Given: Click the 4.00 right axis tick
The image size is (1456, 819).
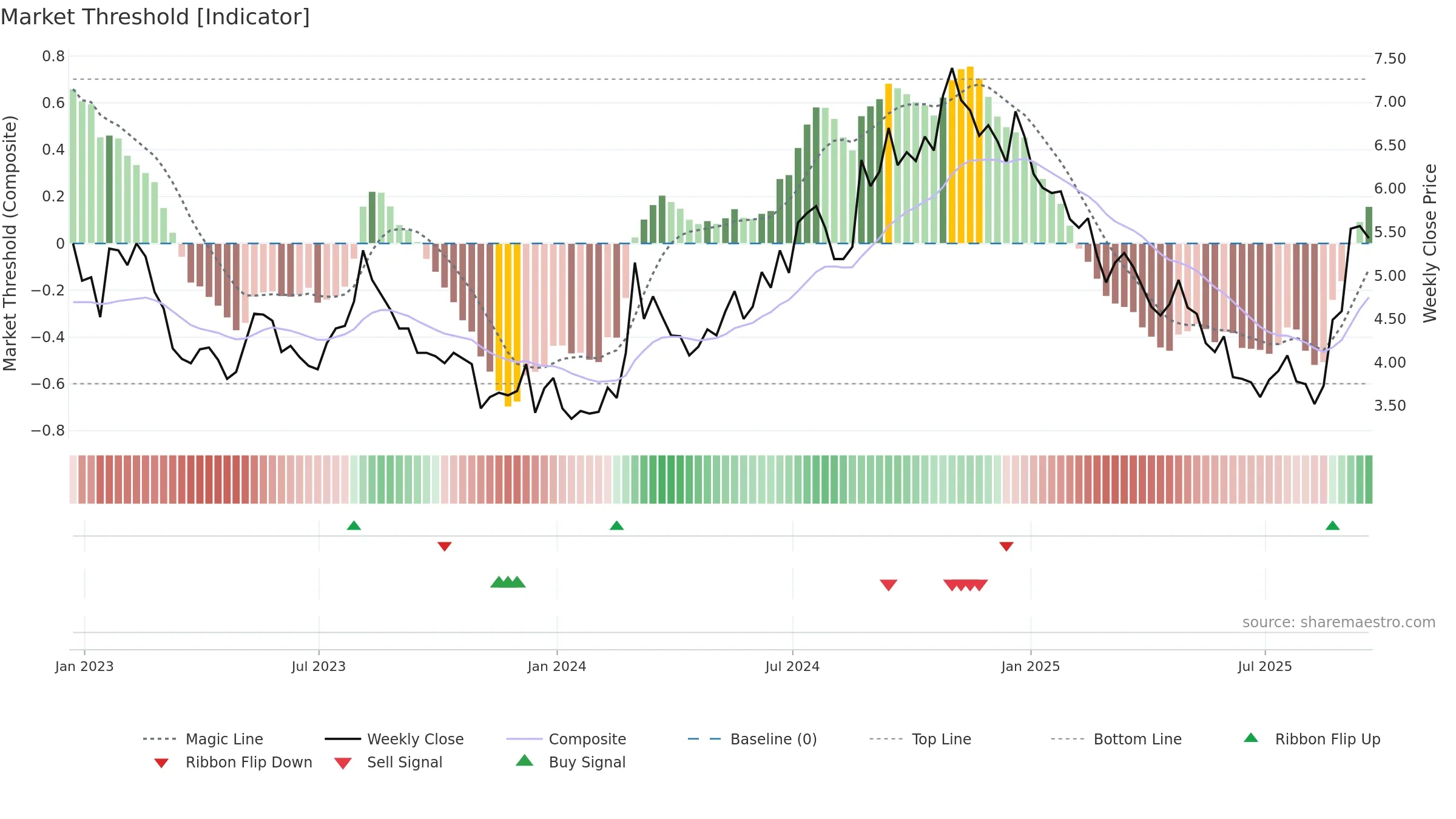Looking at the screenshot, I should 1390,363.
